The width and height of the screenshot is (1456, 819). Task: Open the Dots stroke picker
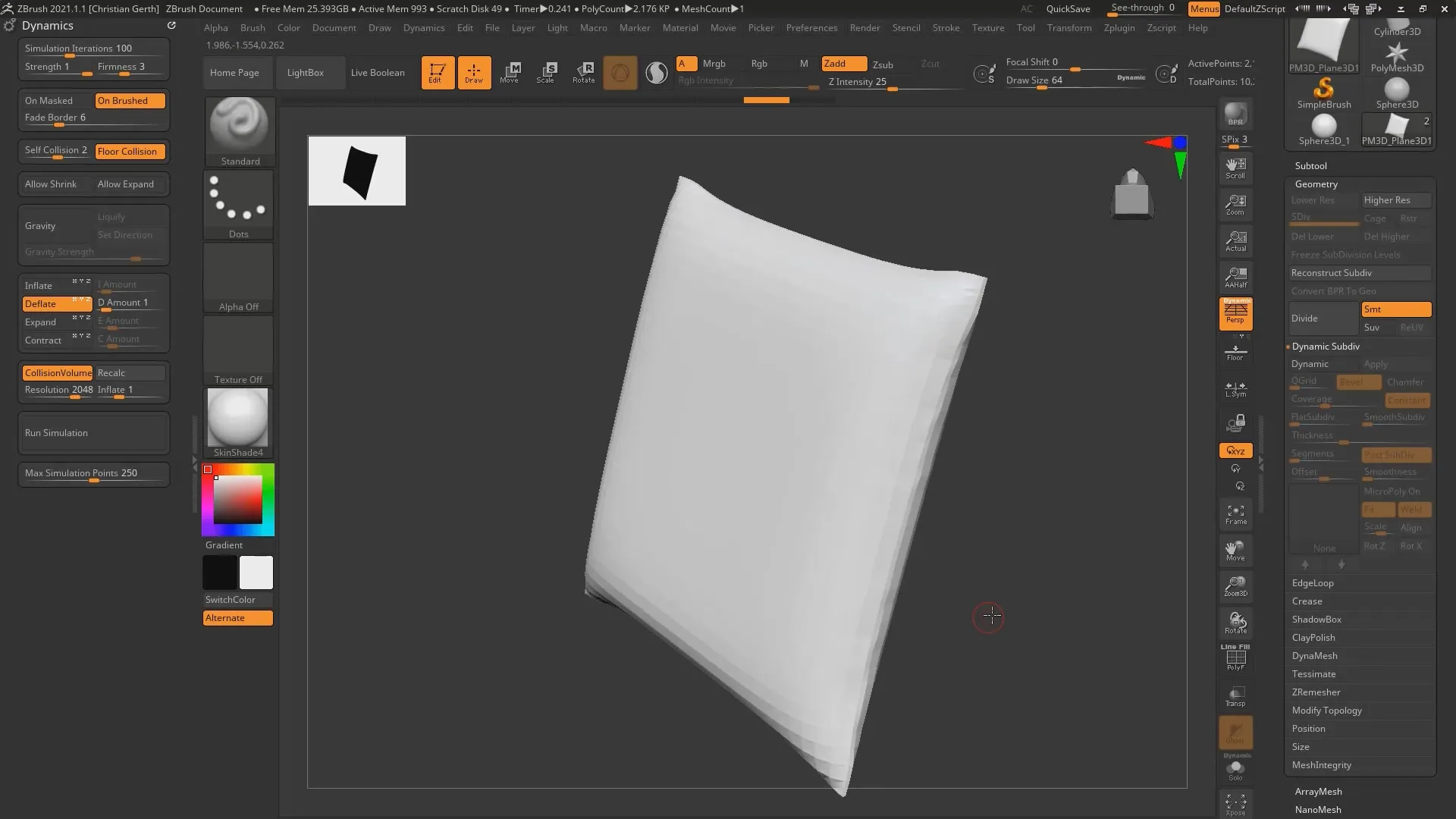238,204
